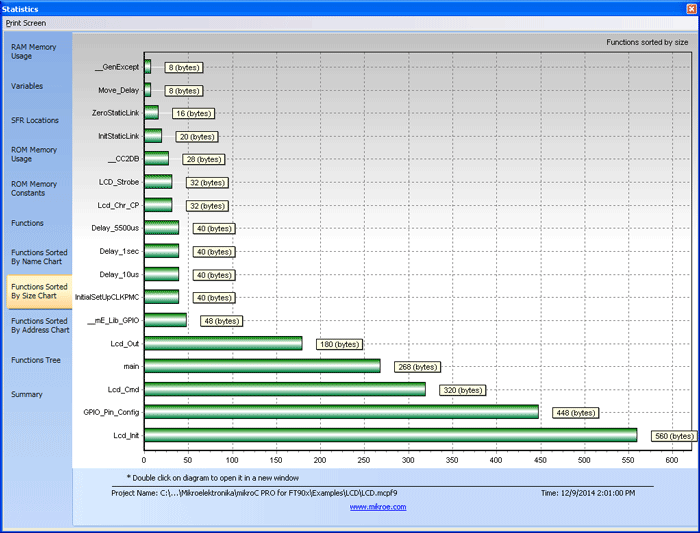
Task: Click the InitStaticLink function label
Action: [x=119, y=136]
